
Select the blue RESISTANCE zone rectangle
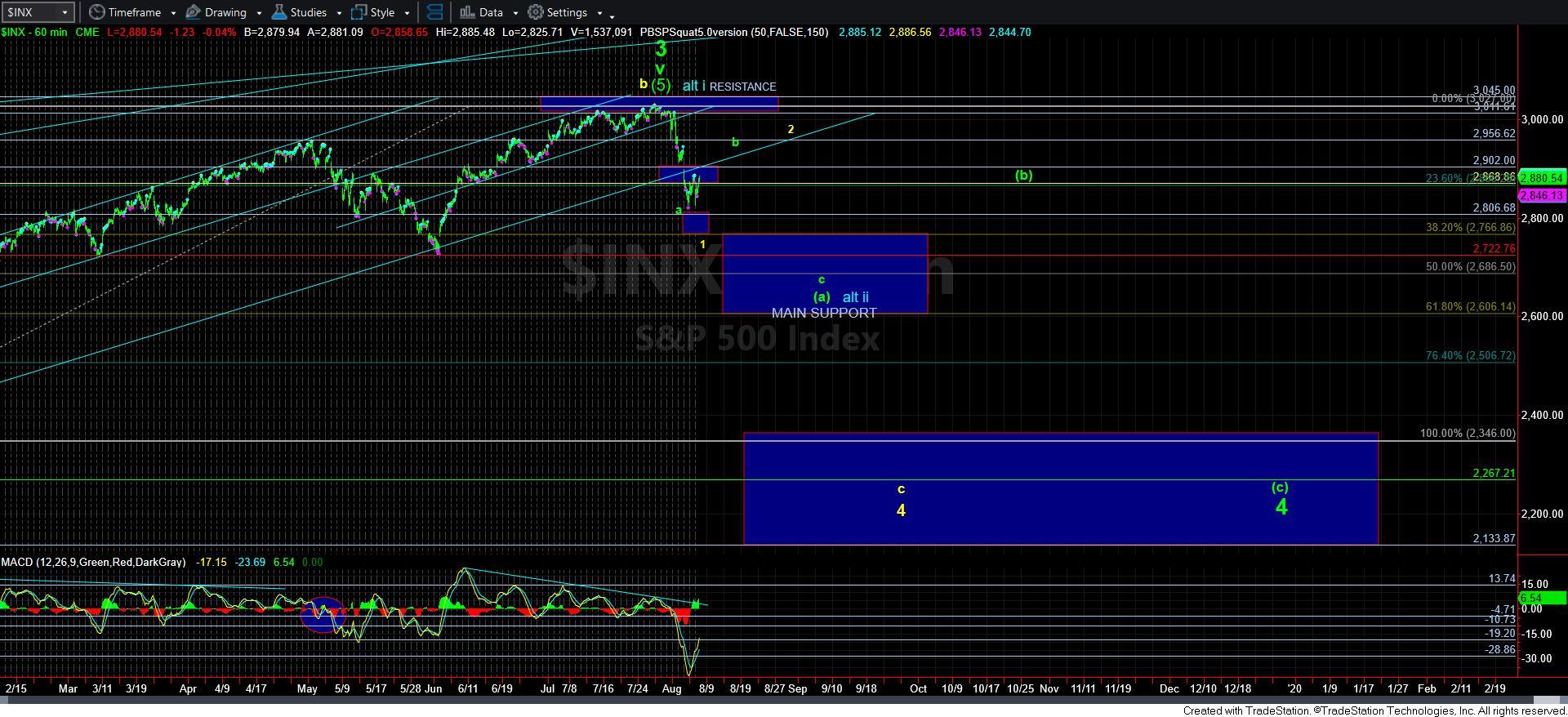click(x=659, y=104)
